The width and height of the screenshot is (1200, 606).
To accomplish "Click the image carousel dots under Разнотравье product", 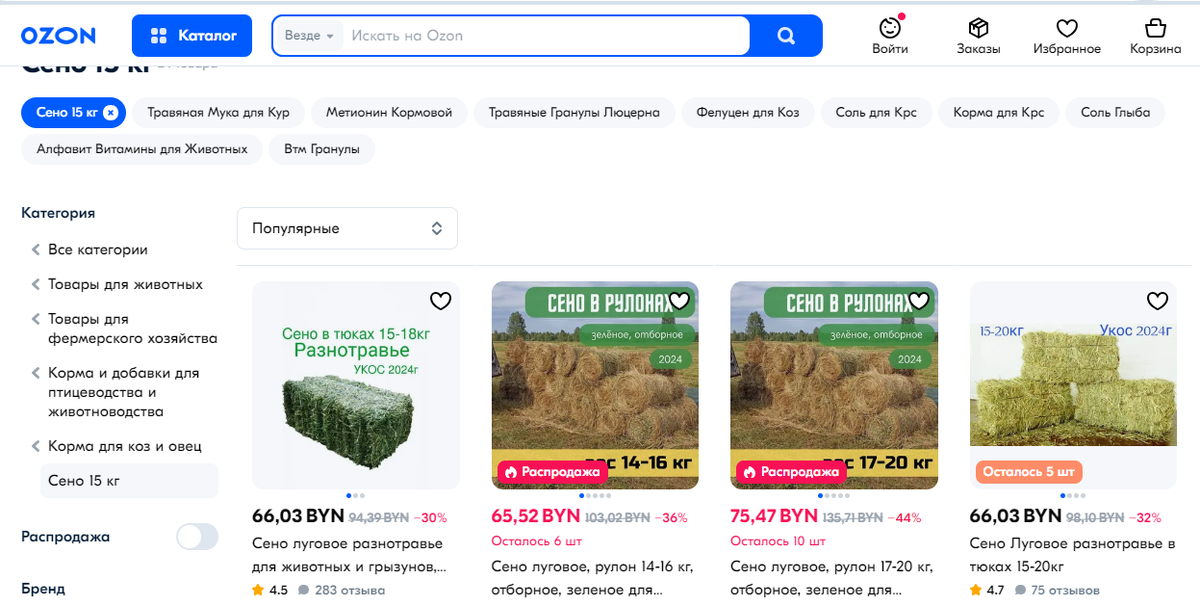I will pyautogui.click(x=354, y=495).
